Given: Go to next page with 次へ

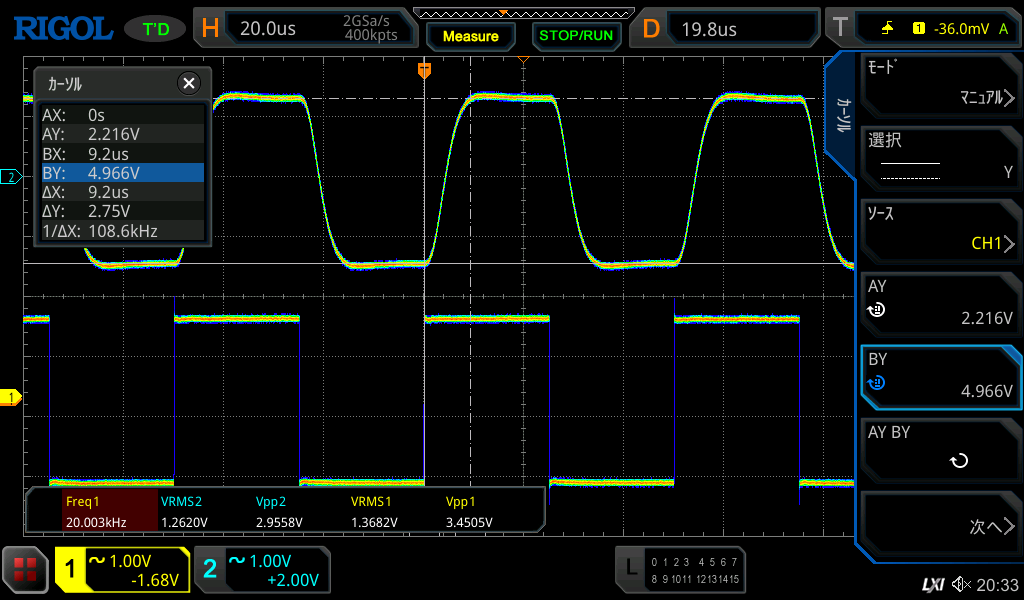Looking at the screenshot, I should (939, 526).
